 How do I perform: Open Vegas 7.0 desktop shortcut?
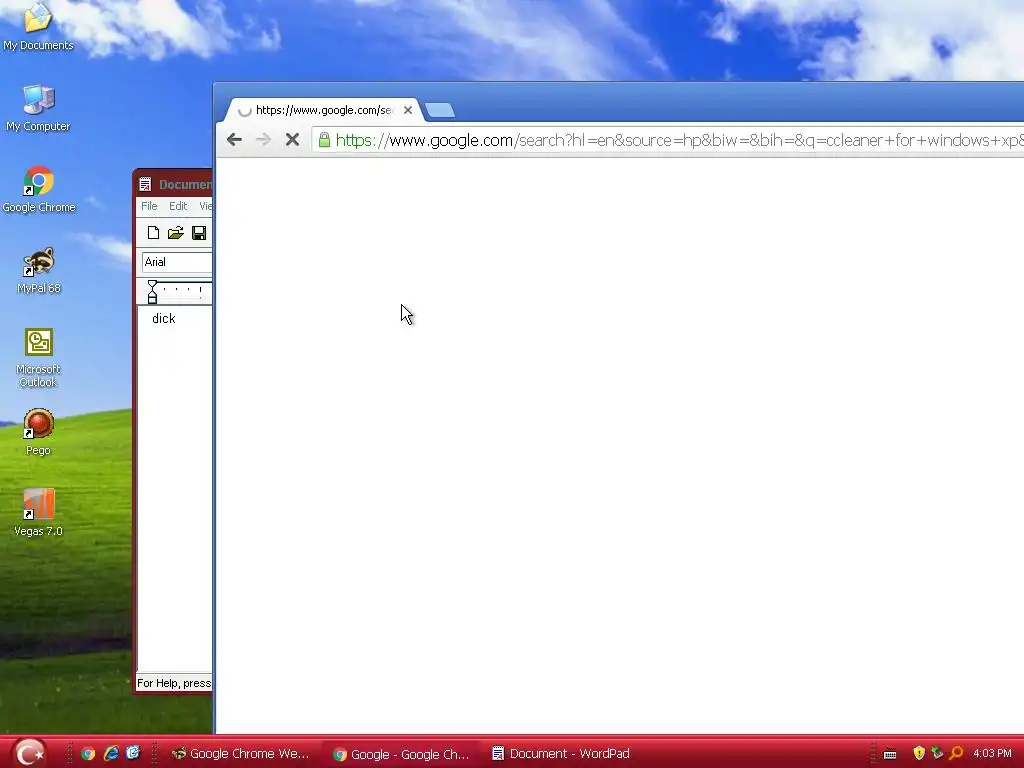(39, 513)
